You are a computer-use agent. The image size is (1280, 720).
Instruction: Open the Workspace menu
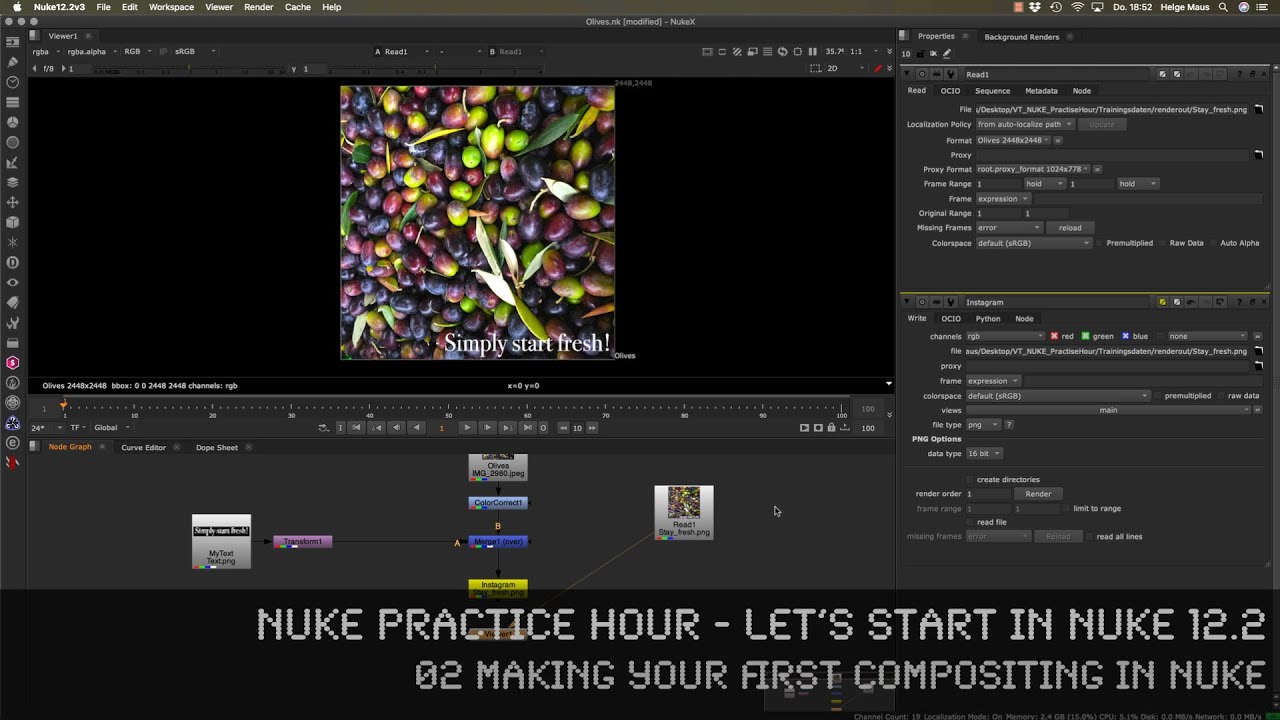pyautogui.click(x=171, y=7)
